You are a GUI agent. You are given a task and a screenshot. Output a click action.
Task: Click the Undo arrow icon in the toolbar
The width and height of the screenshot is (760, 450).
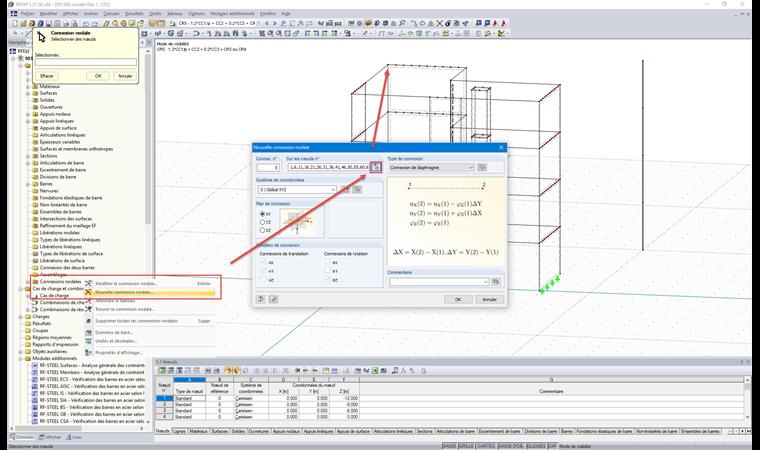click(x=85, y=23)
